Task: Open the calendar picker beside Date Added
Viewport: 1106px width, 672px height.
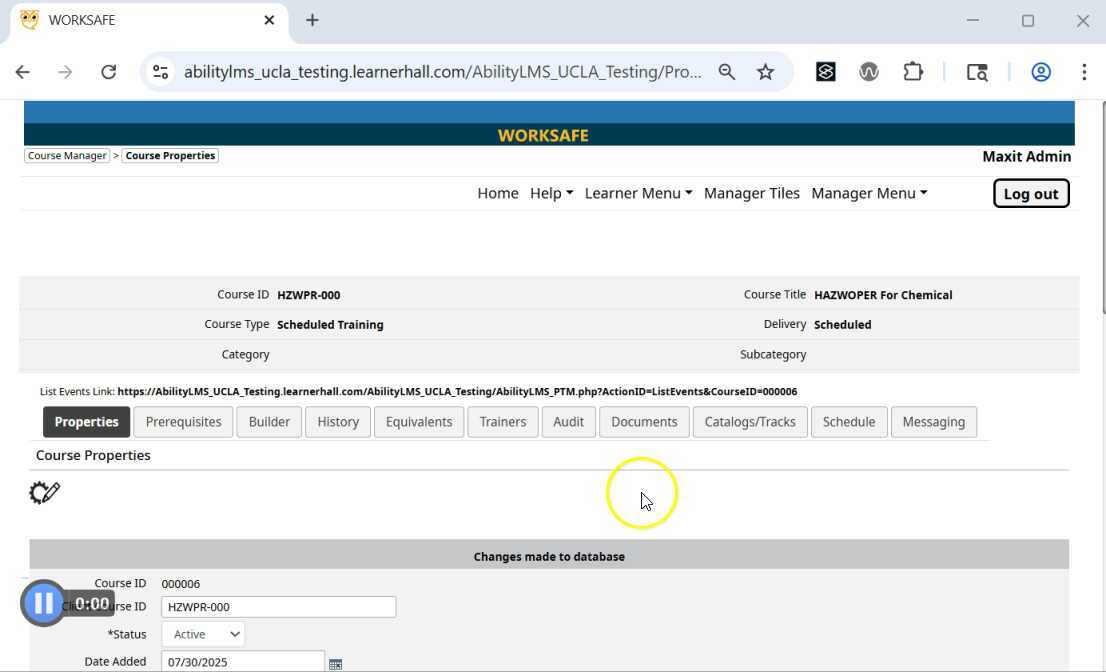Action: click(x=335, y=664)
